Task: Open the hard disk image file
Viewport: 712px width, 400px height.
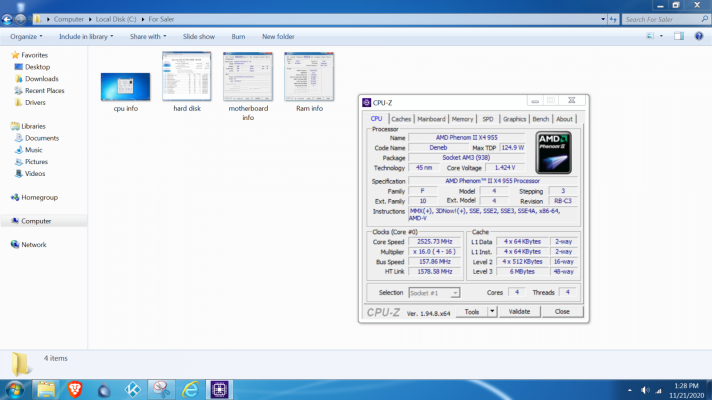Action: (187, 76)
